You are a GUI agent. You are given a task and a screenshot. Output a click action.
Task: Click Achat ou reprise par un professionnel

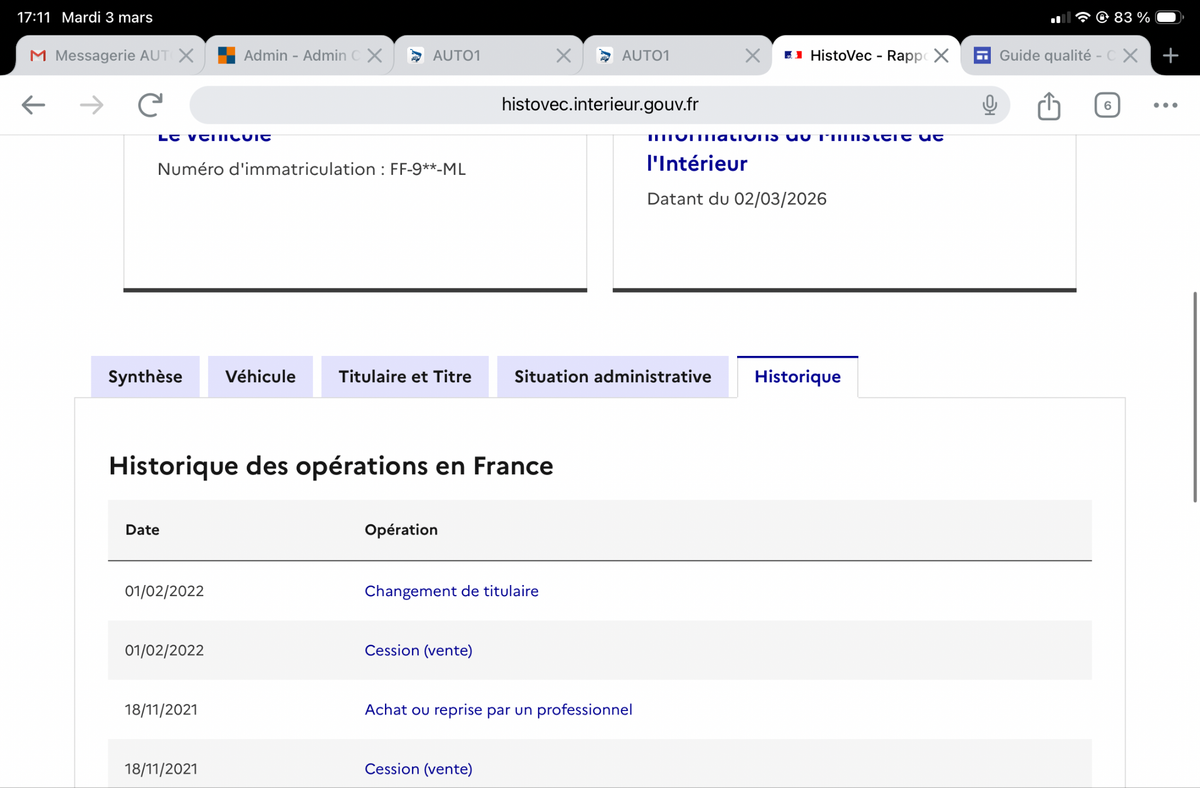498,710
